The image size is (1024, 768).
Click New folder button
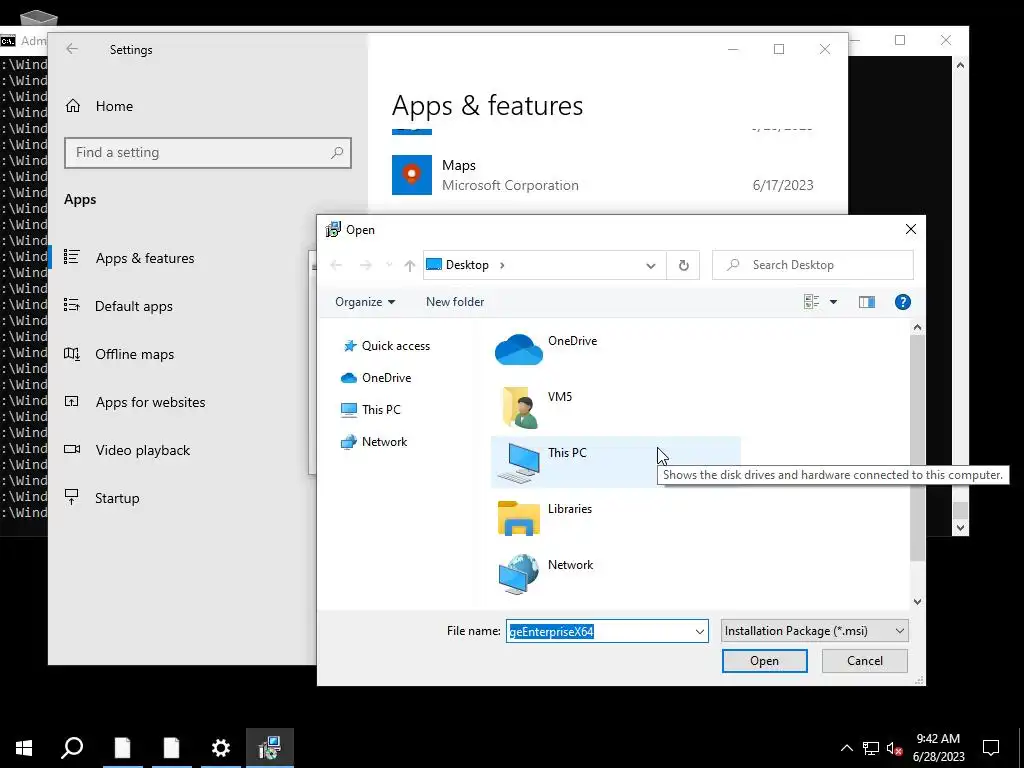tap(455, 302)
